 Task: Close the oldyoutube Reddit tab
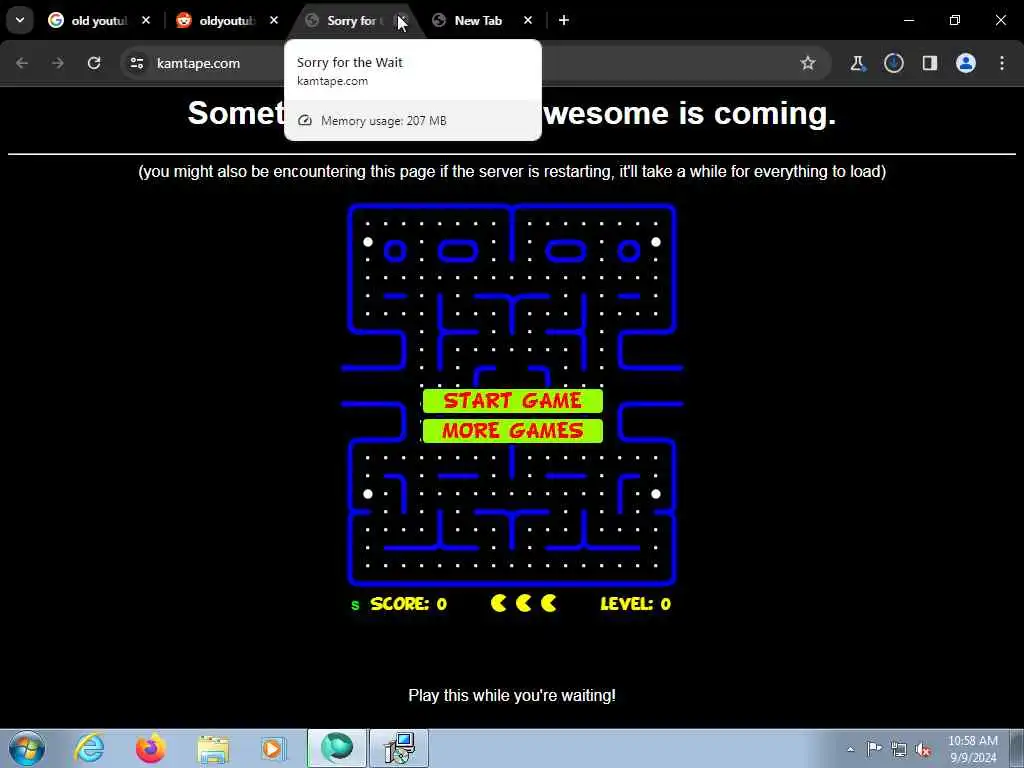(274, 20)
